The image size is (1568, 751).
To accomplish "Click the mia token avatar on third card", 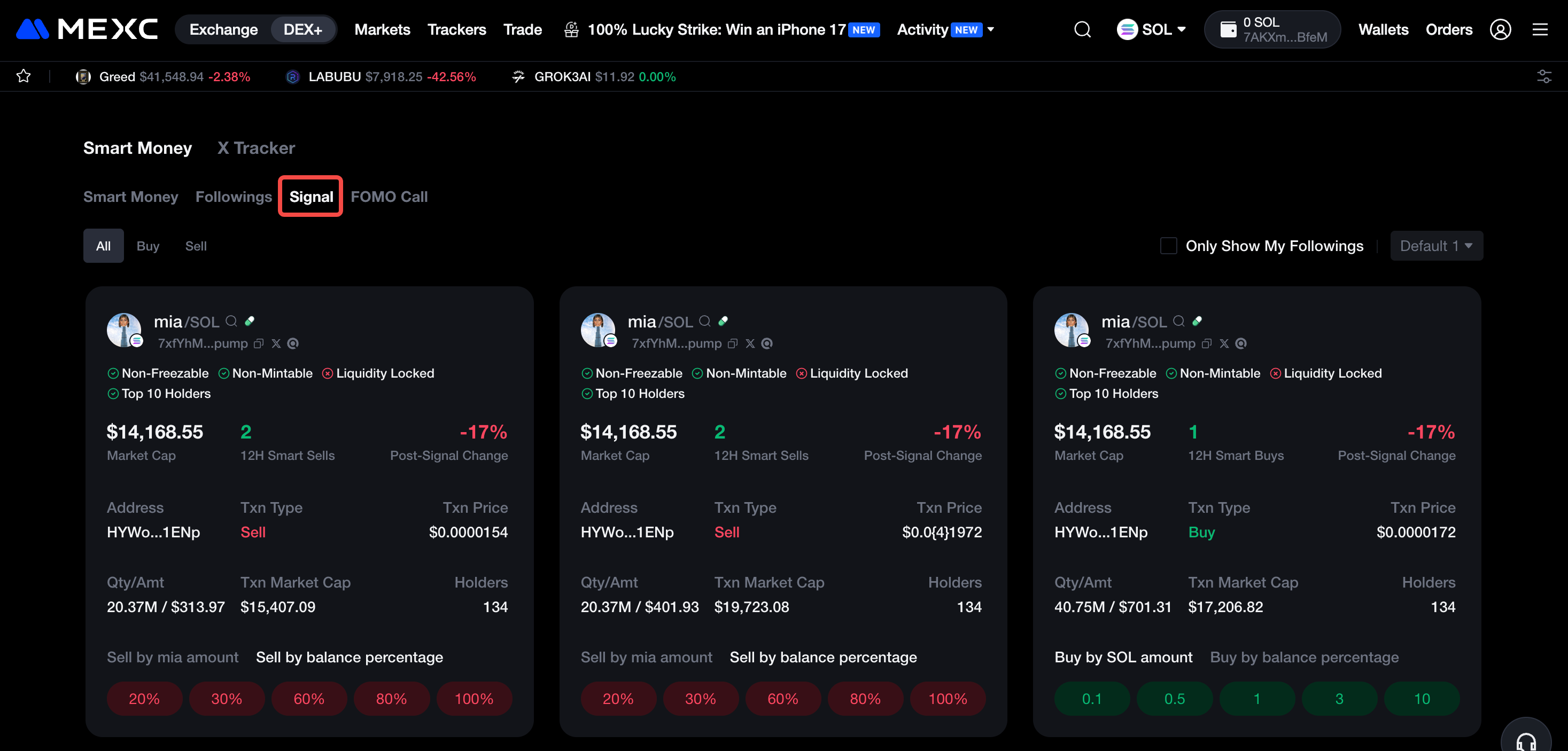I will (1070, 330).
